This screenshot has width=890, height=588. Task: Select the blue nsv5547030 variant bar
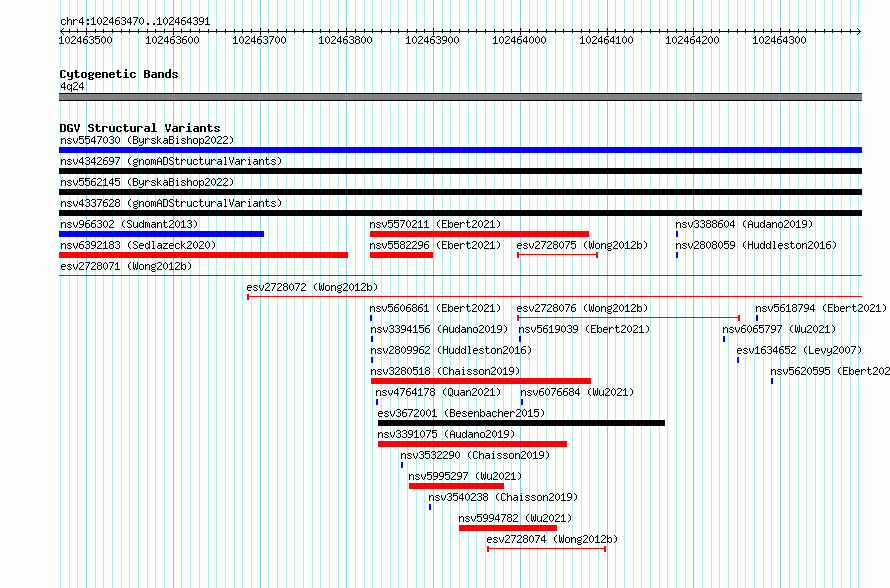(460, 150)
